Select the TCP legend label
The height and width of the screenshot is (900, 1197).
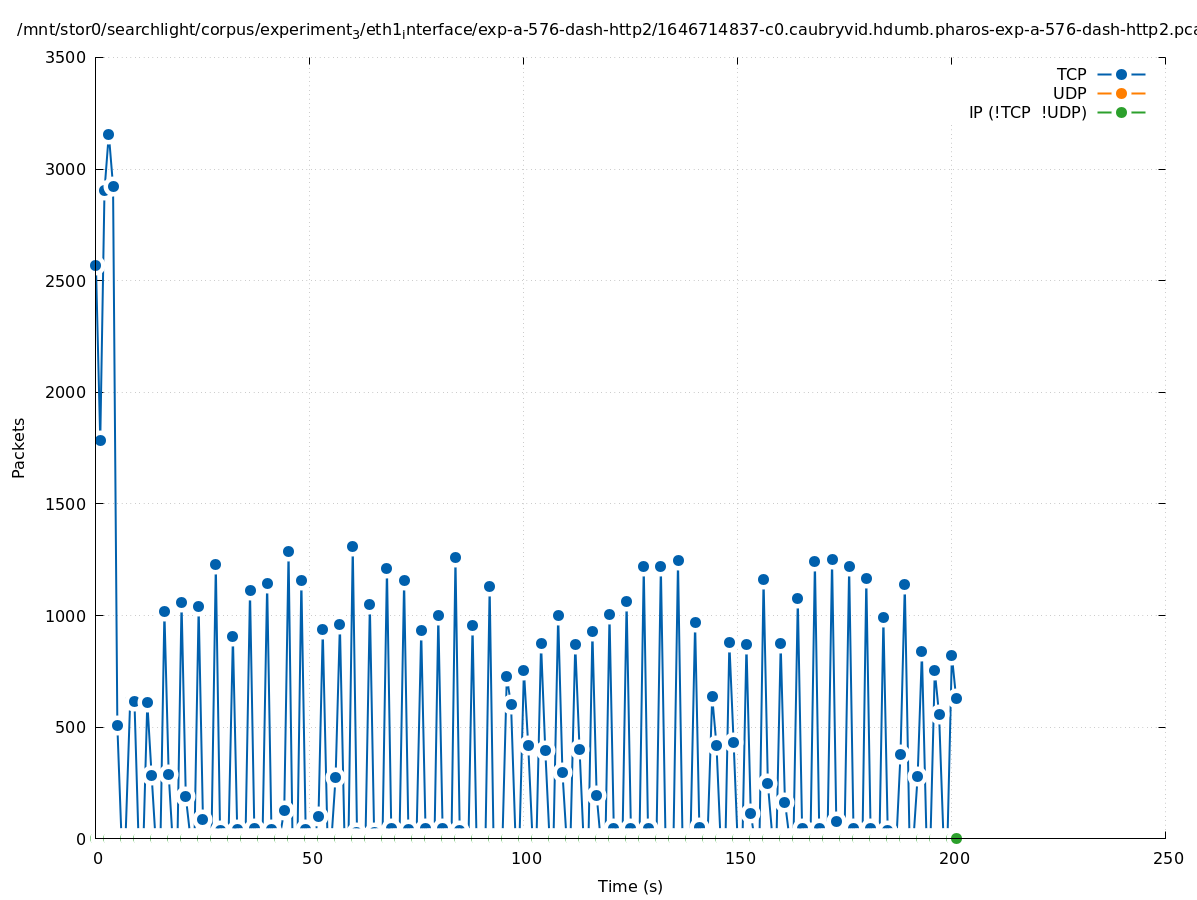1071,74
